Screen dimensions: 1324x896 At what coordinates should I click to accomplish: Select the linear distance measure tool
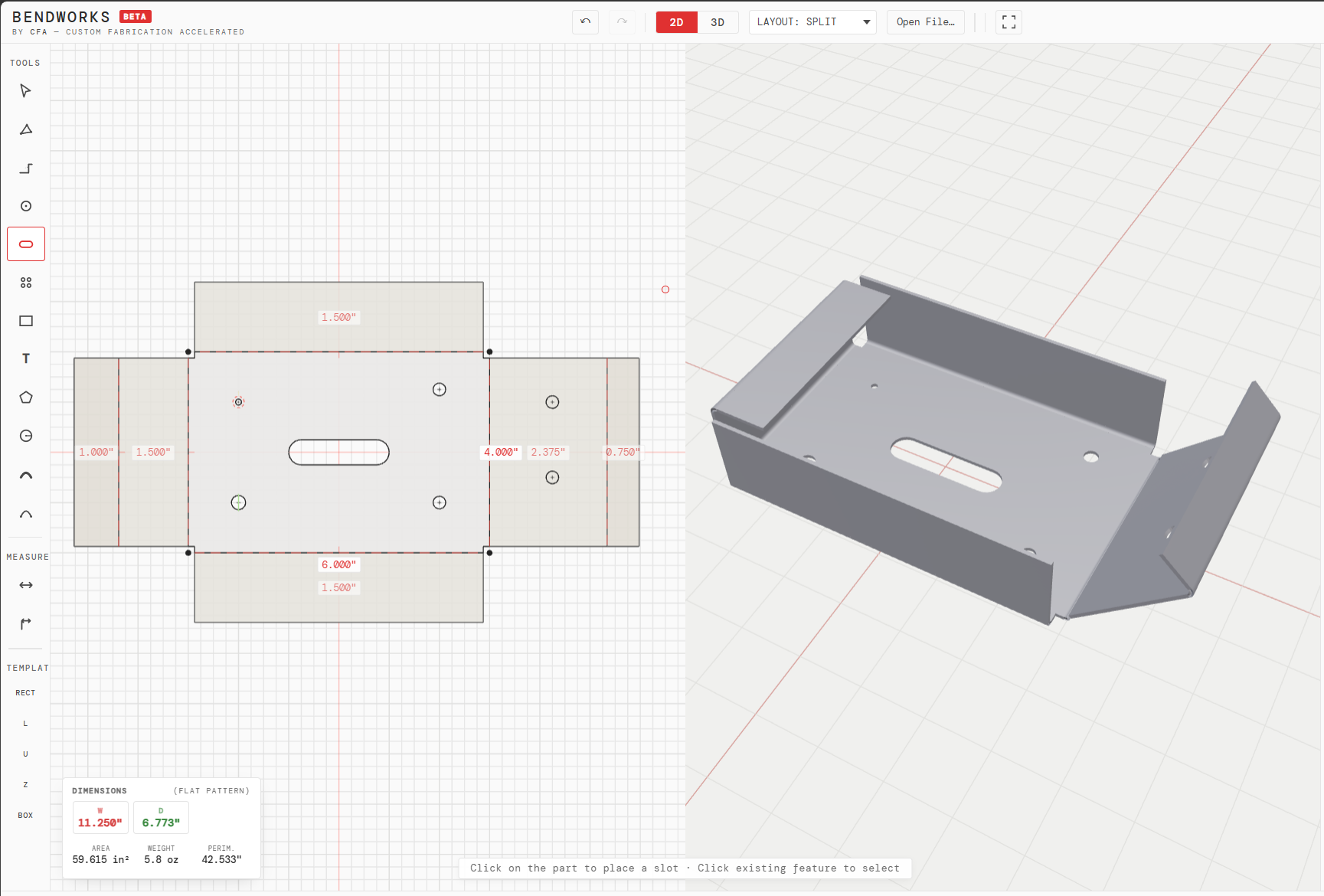pos(26,585)
